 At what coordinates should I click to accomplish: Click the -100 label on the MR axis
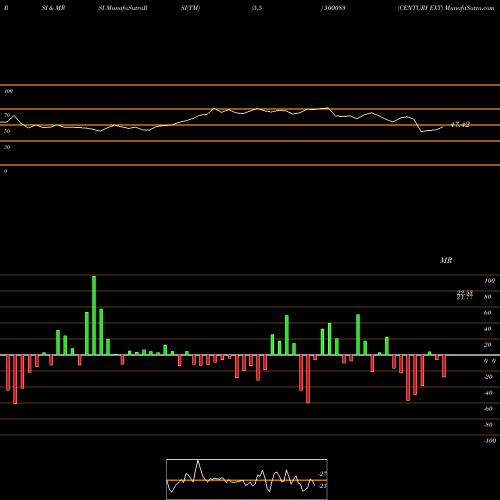tap(490, 441)
